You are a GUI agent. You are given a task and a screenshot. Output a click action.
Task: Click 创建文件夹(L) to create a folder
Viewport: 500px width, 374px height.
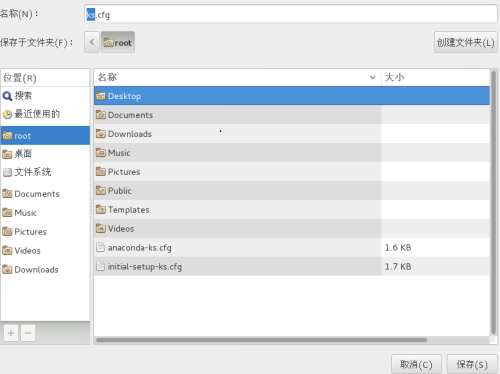click(466, 42)
